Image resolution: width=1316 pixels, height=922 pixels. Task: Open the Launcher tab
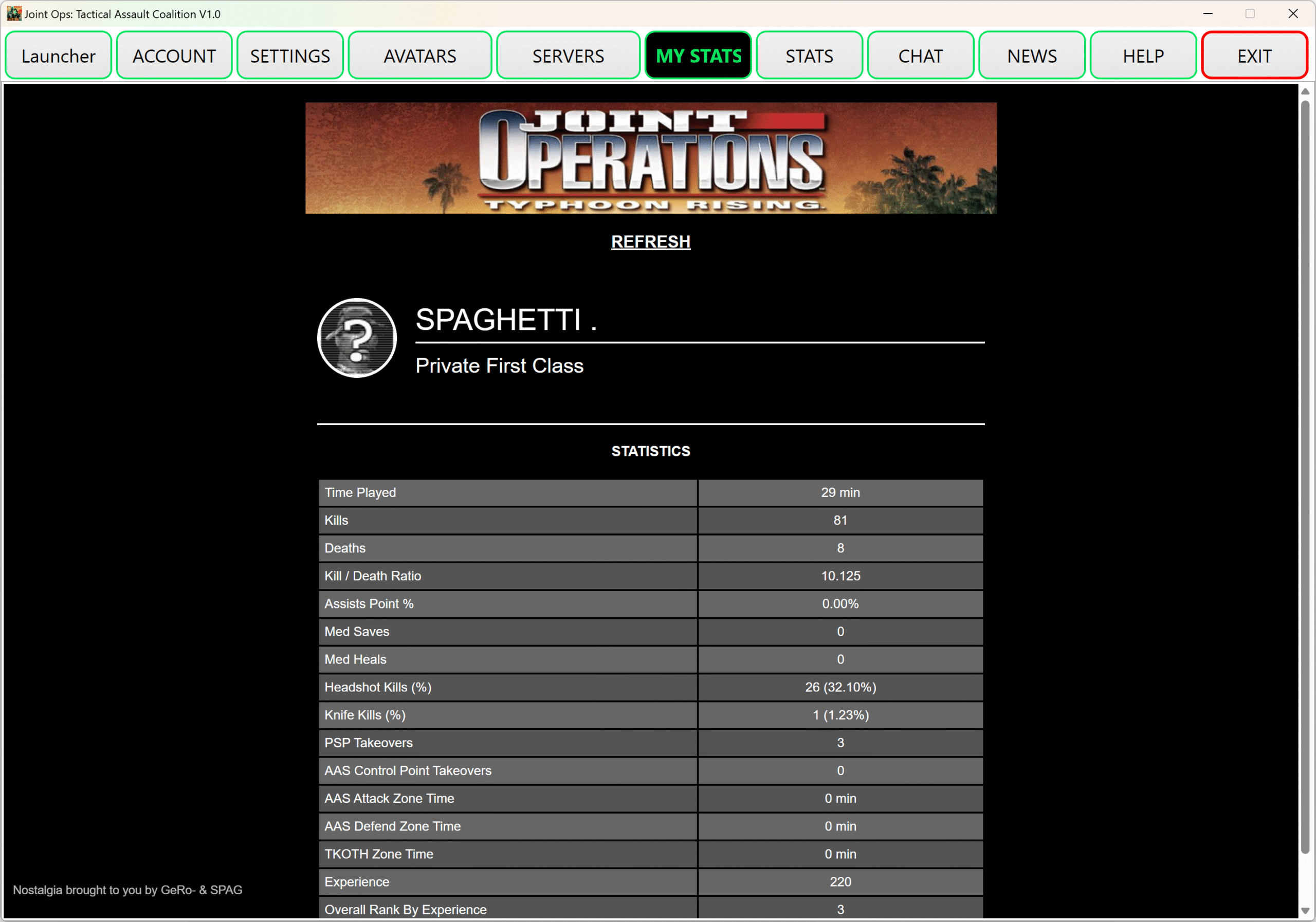(x=58, y=56)
